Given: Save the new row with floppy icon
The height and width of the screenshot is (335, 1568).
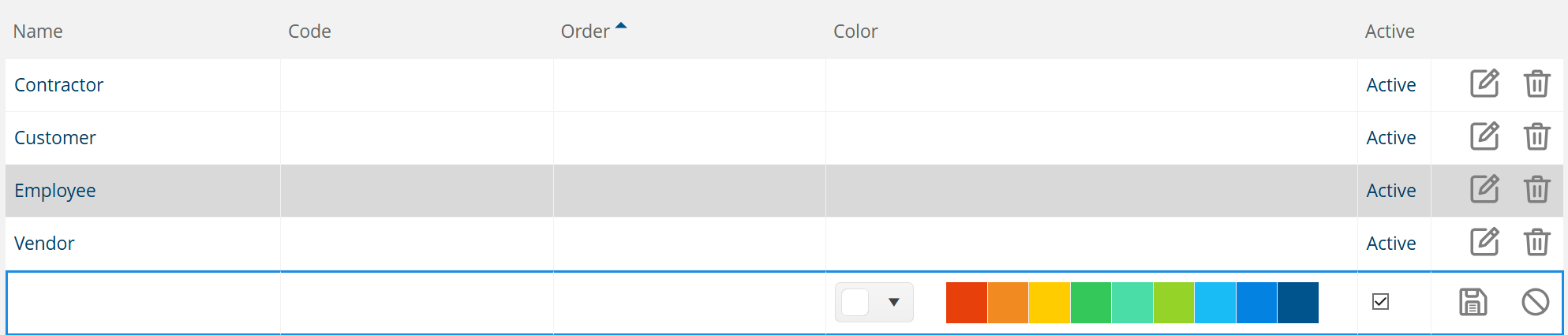Looking at the screenshot, I should 1473,302.
